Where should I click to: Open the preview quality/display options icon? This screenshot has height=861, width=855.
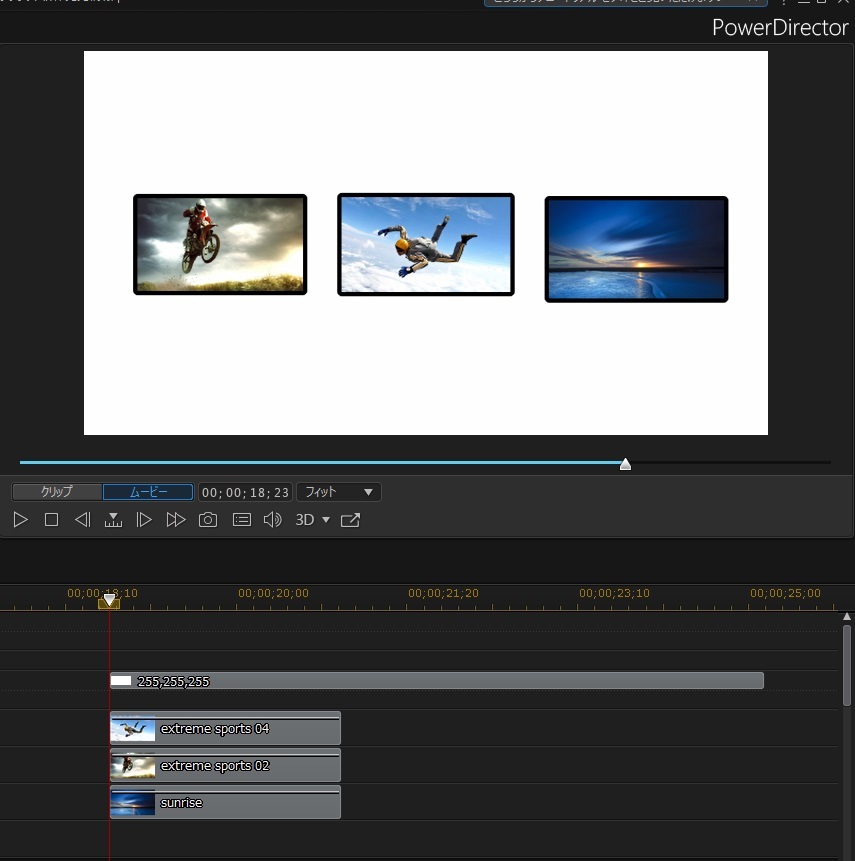point(242,519)
